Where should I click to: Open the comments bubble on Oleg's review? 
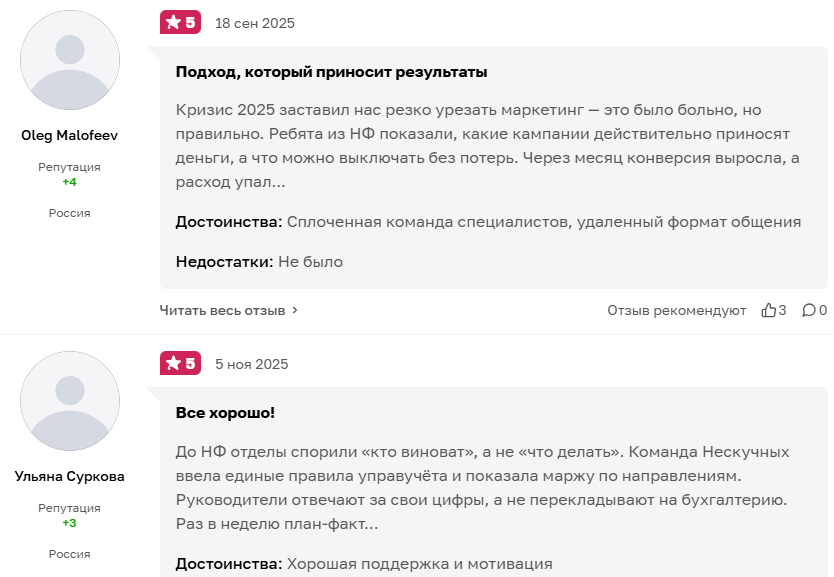pos(812,311)
